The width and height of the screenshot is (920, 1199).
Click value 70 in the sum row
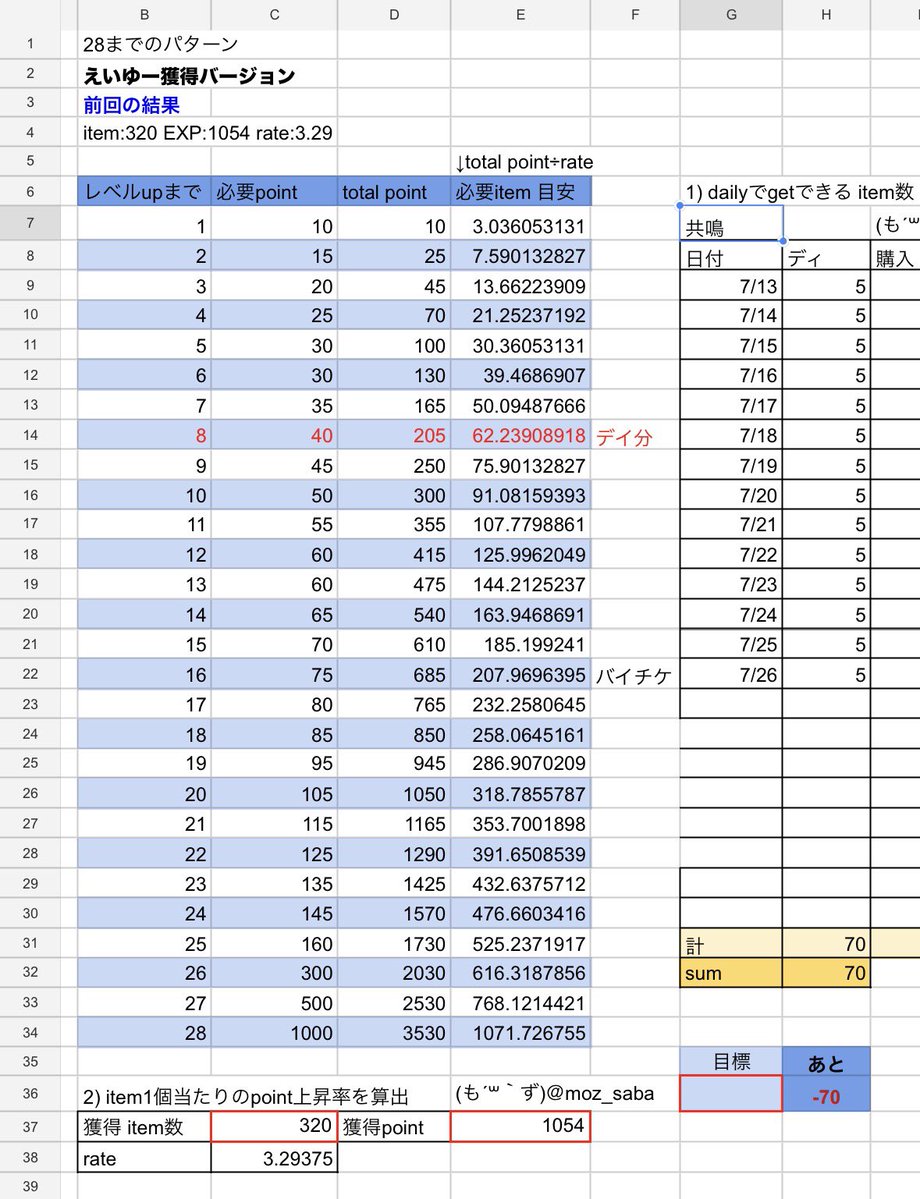(x=826, y=973)
